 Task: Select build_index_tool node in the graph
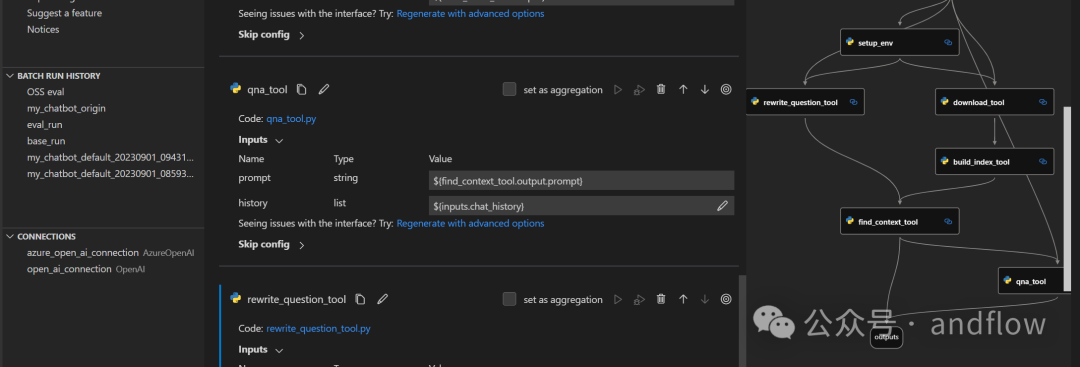tap(995, 162)
